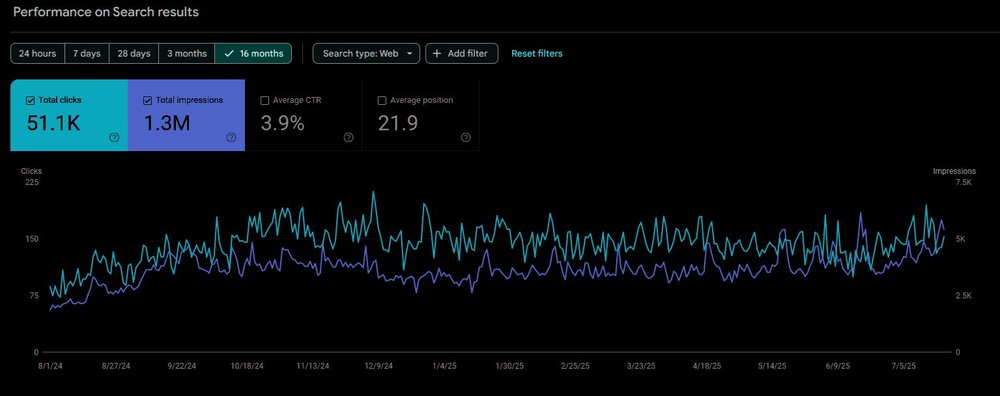Click the 21.9 average position value
The height and width of the screenshot is (396, 1000).
(398, 122)
